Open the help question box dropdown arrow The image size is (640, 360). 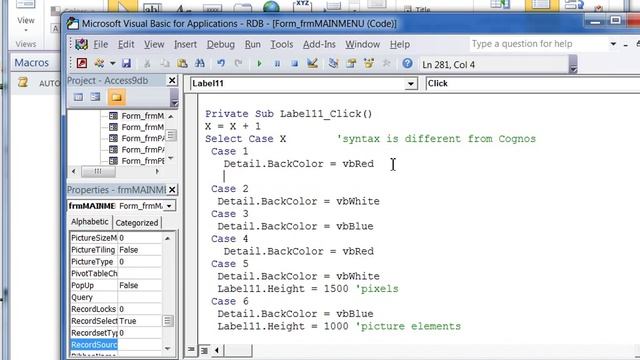coord(613,44)
